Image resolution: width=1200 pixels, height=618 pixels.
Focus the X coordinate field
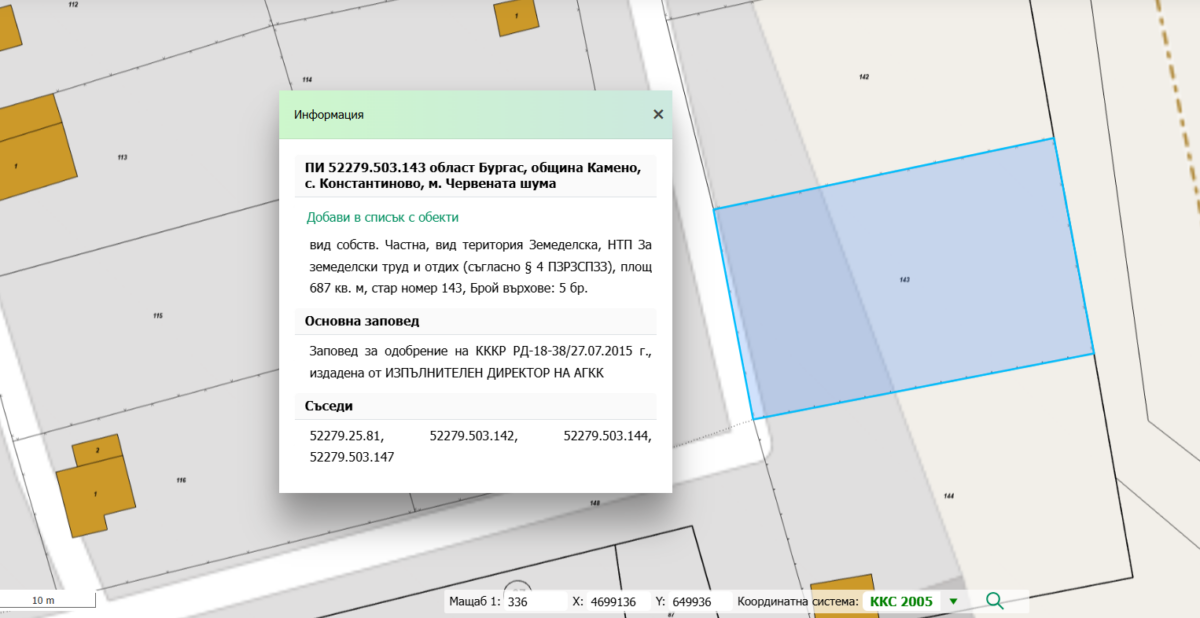tap(615, 602)
